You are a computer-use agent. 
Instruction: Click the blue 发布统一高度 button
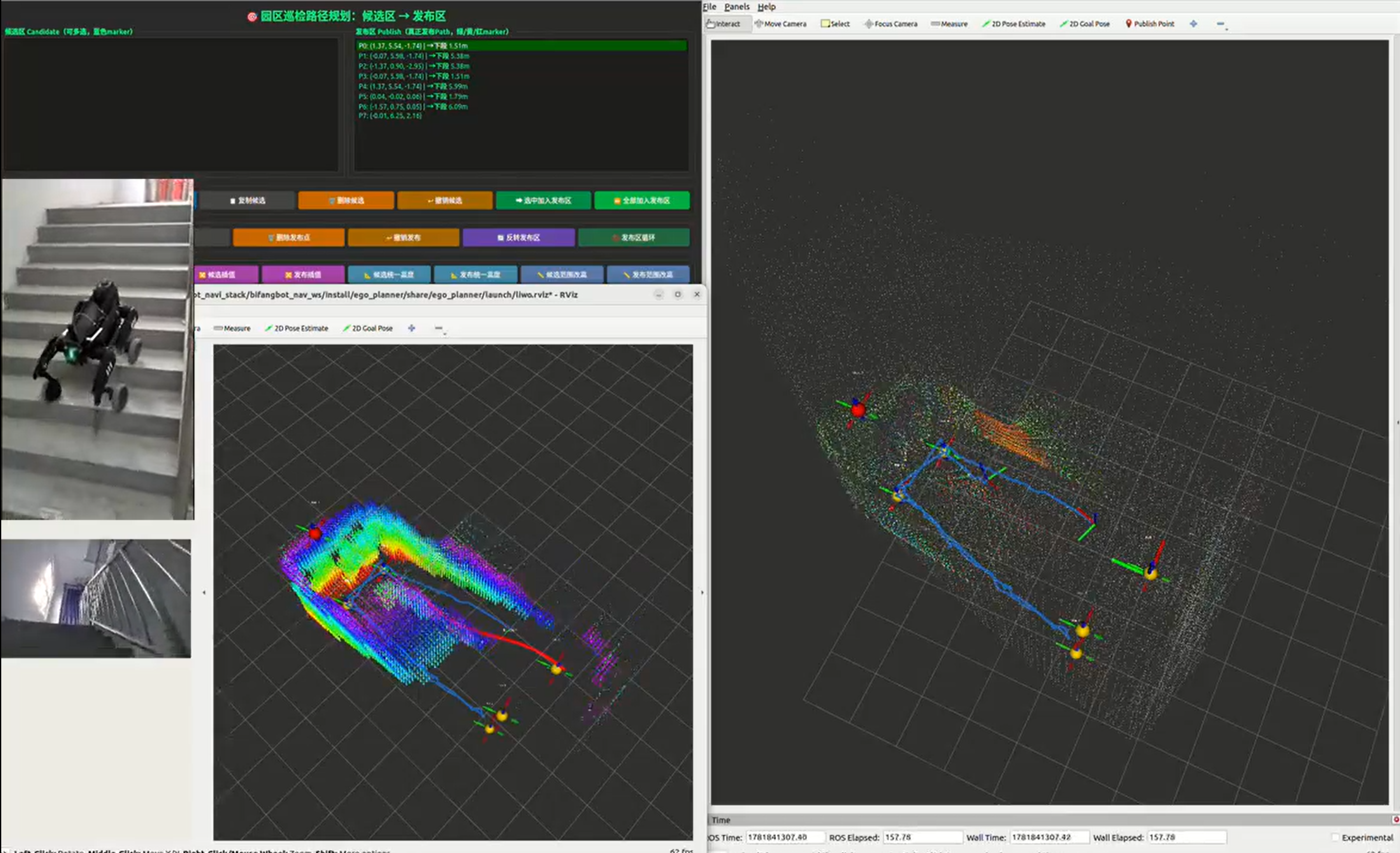(476, 274)
